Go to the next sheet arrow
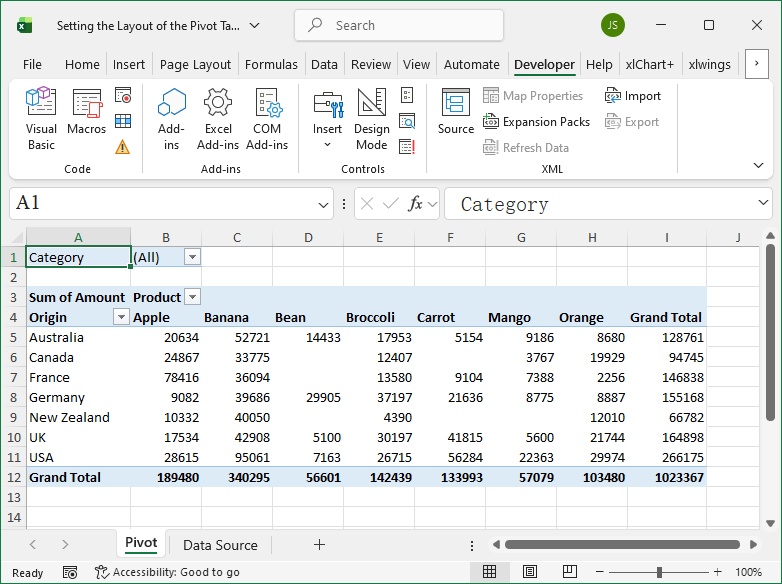 (x=65, y=545)
